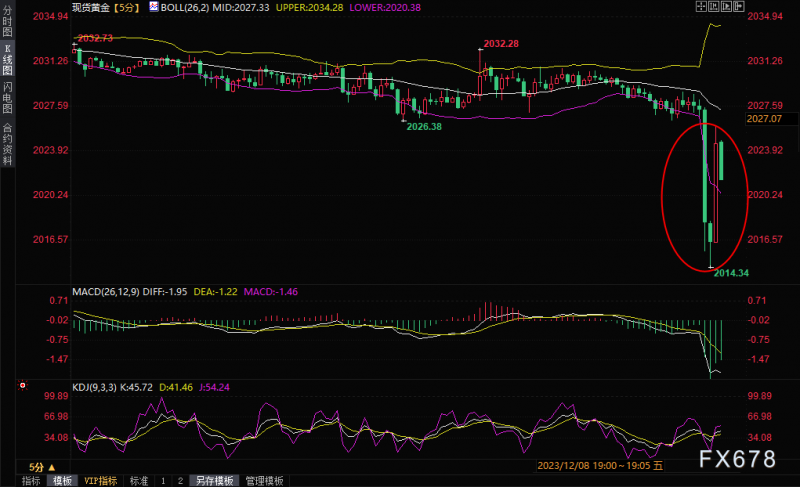Open the 合约资料 side tab
This screenshot has height=487, width=800.
7,144
